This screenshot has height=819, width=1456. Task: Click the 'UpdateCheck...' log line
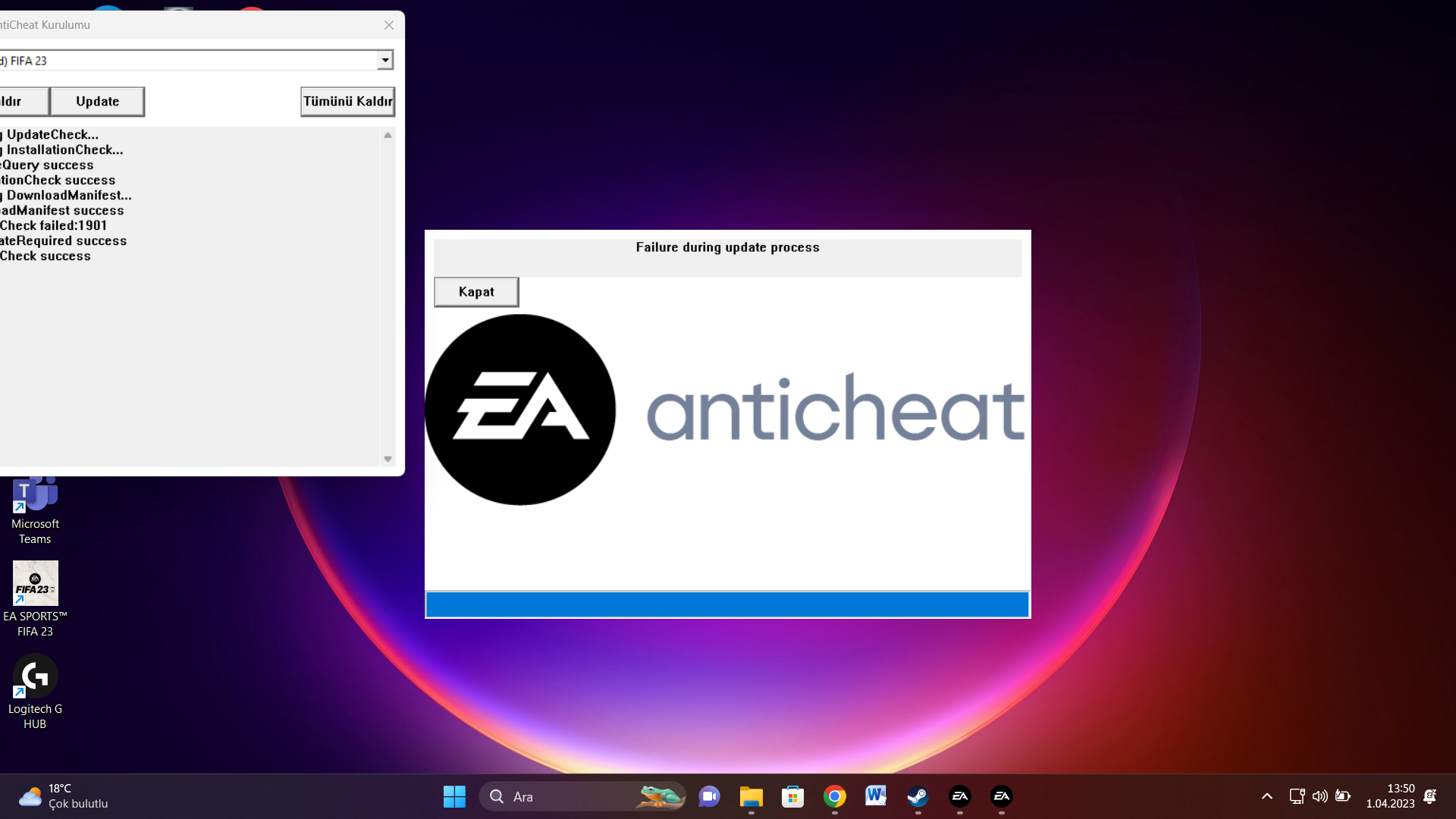tap(50, 135)
